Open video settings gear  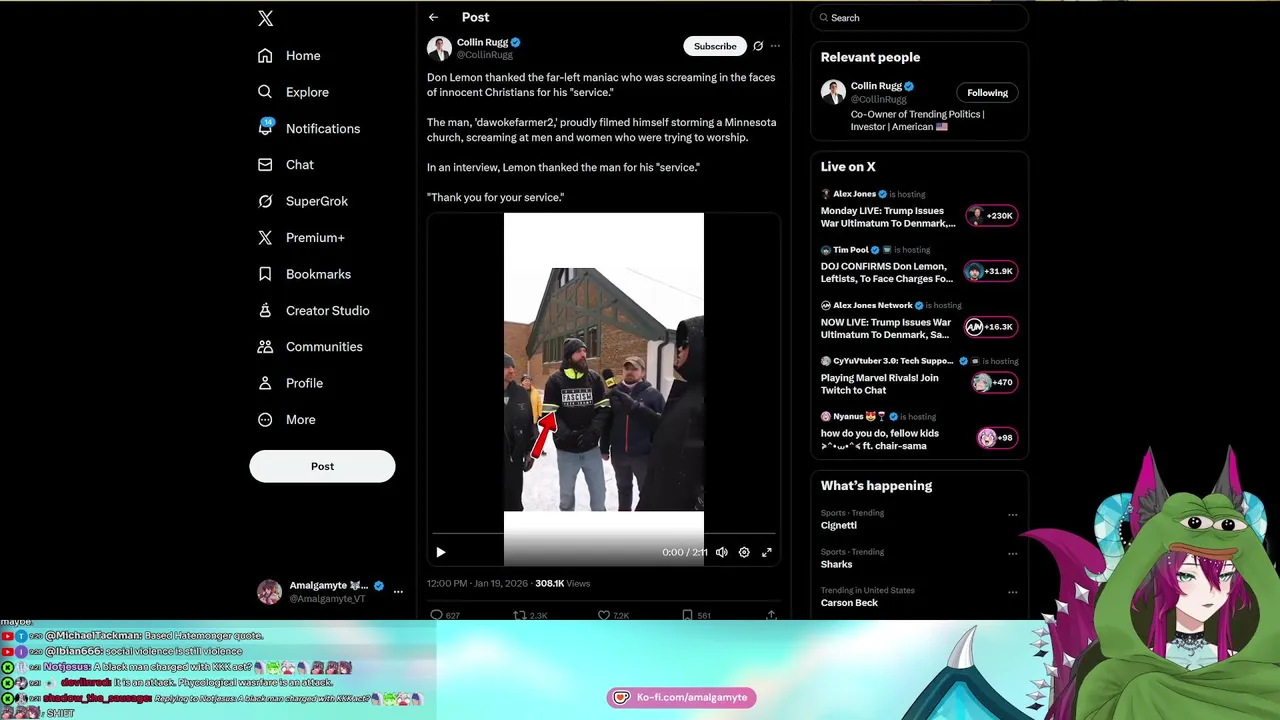coord(744,552)
